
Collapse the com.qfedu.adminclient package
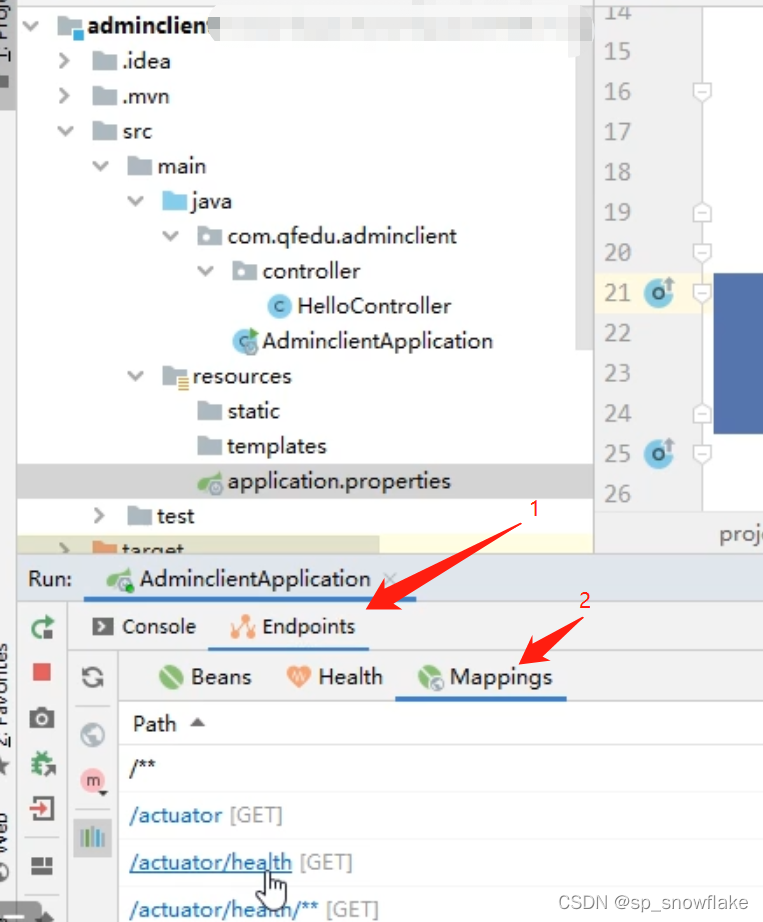point(171,236)
